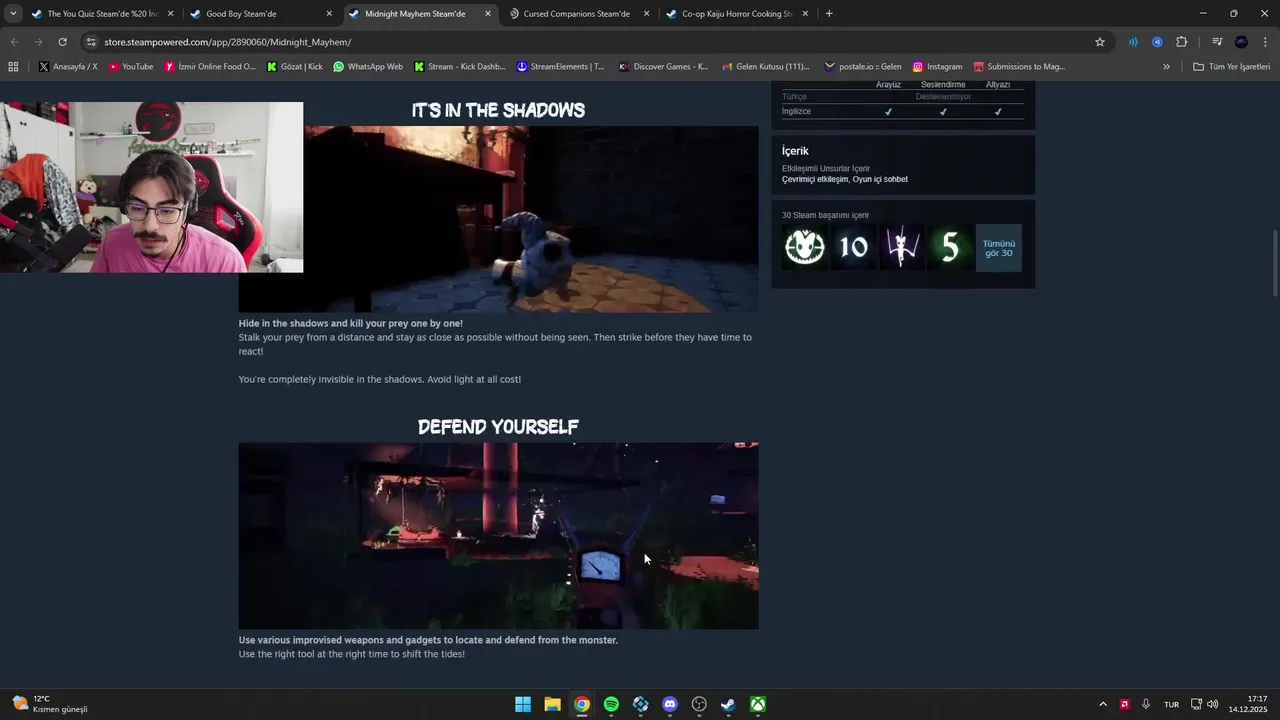
Task: Open the monster face achievement icon
Action: 805,247
